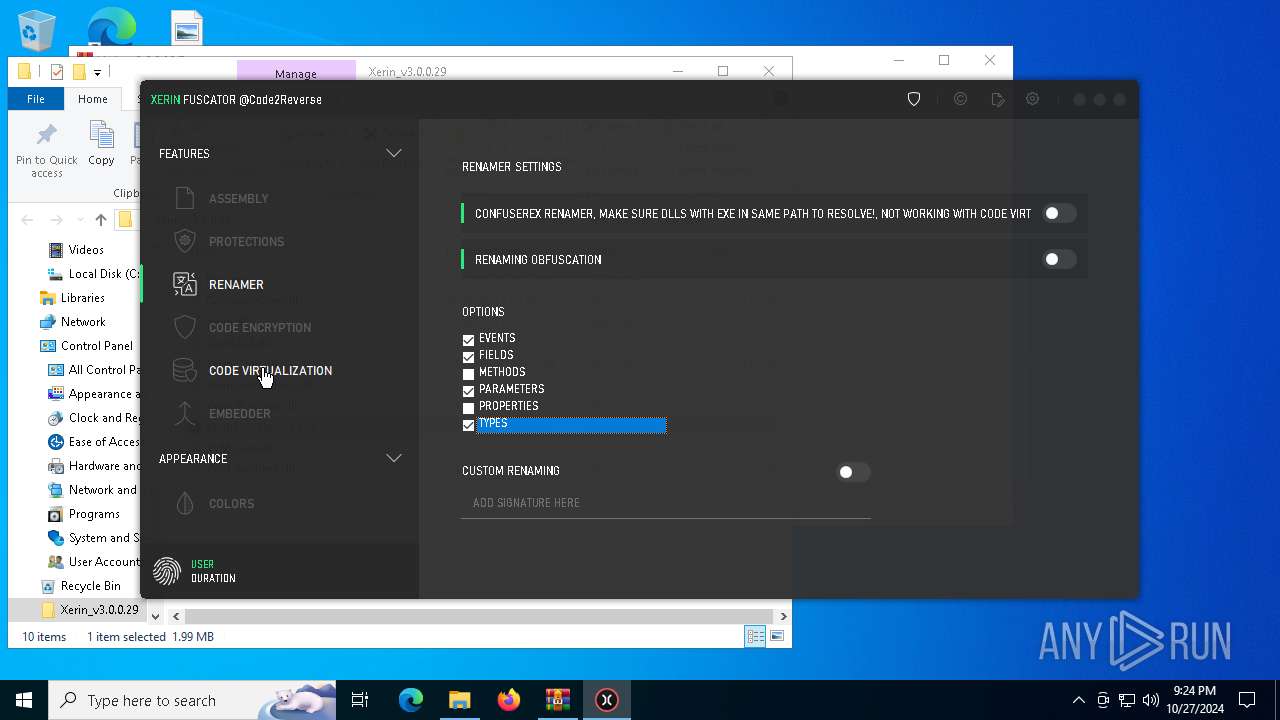
Task: Switch Explorer to details view icon
Action: click(x=755, y=636)
